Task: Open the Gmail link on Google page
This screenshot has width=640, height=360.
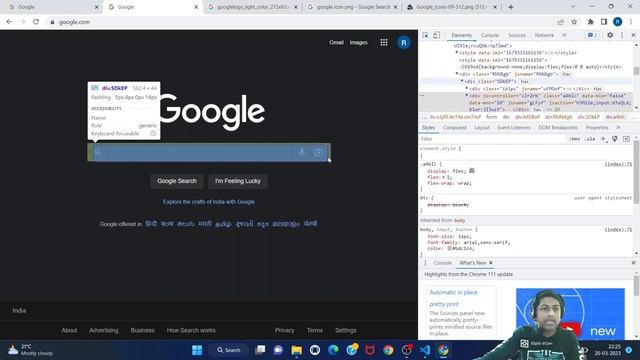Action: pos(336,42)
